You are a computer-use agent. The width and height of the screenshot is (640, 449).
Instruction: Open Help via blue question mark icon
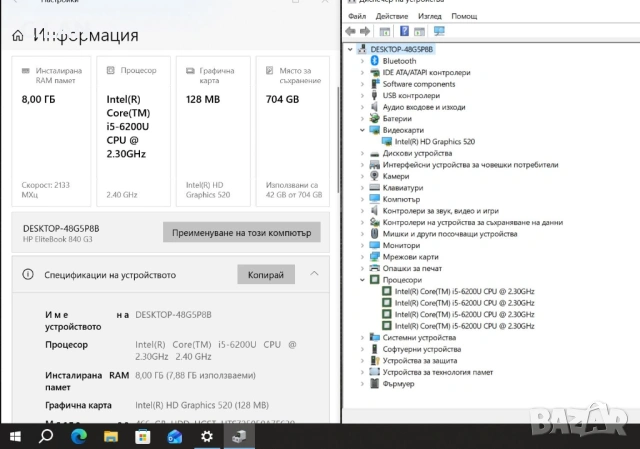click(404, 31)
